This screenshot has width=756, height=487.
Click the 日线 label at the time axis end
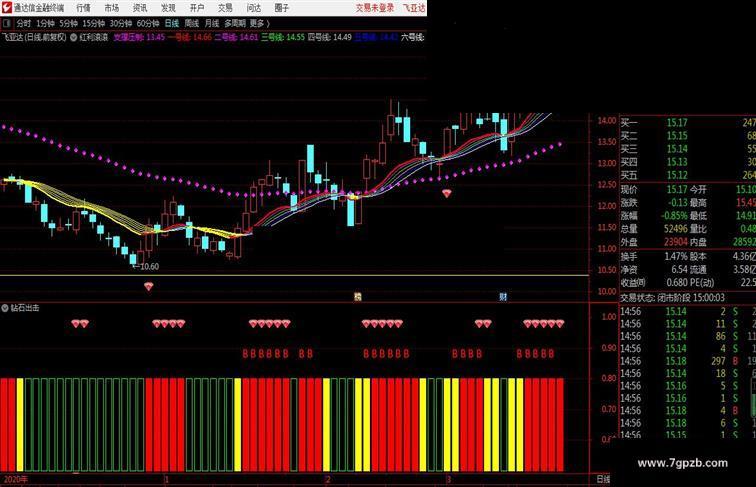click(x=603, y=479)
